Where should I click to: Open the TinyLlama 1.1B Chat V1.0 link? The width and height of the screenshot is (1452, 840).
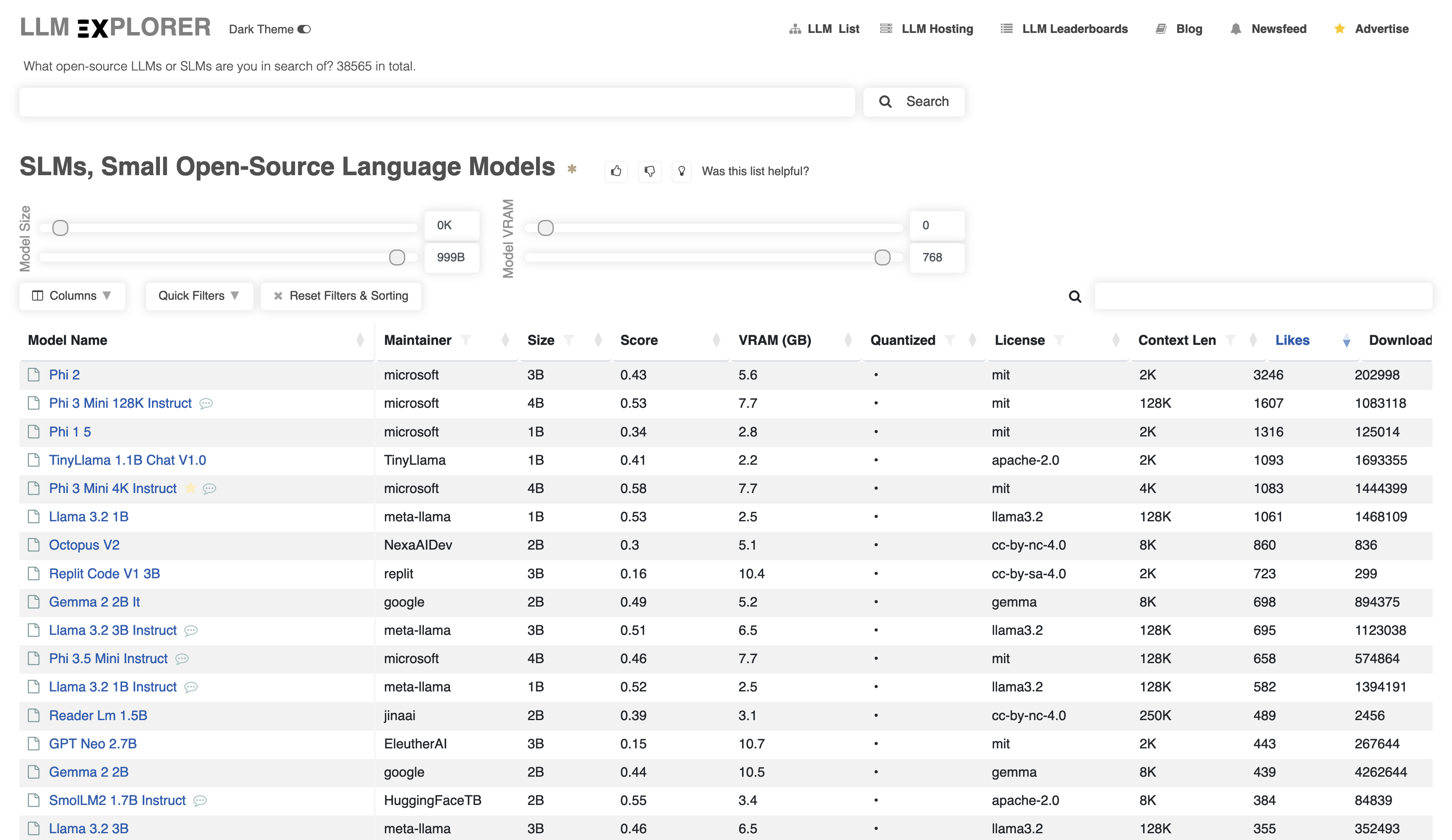(x=127, y=461)
